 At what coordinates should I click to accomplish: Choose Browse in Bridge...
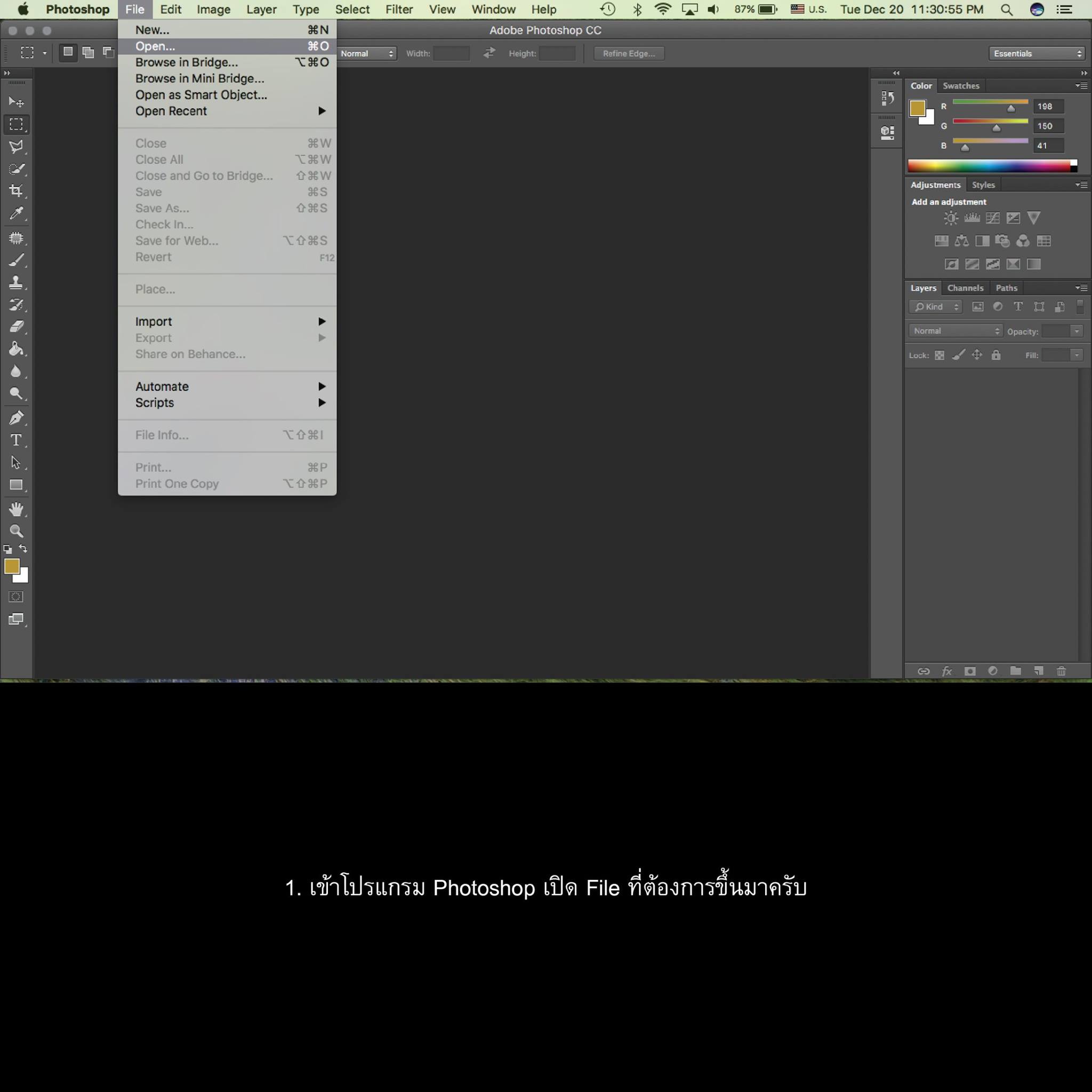coord(227,63)
